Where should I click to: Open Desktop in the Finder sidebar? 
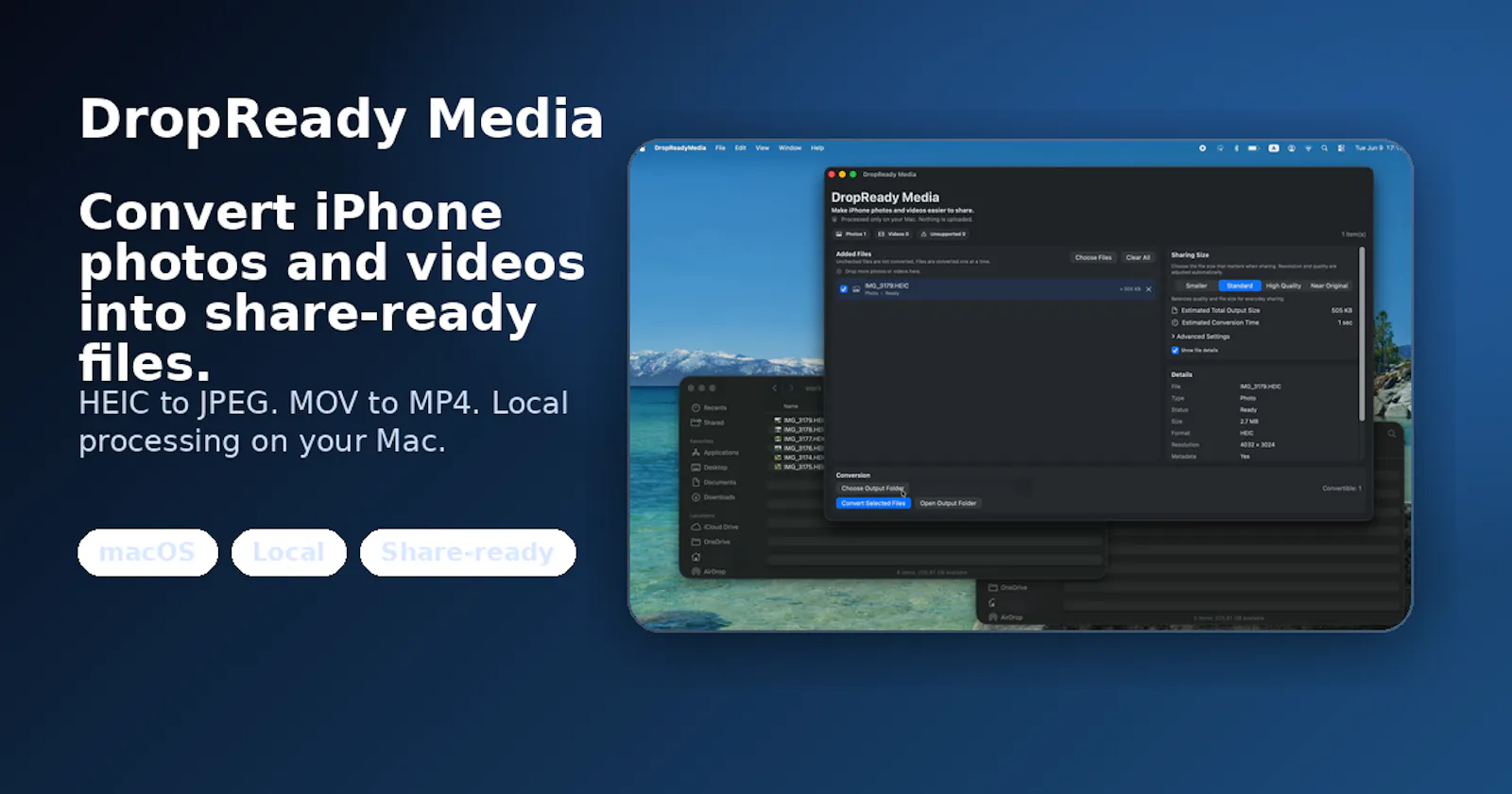click(710, 467)
